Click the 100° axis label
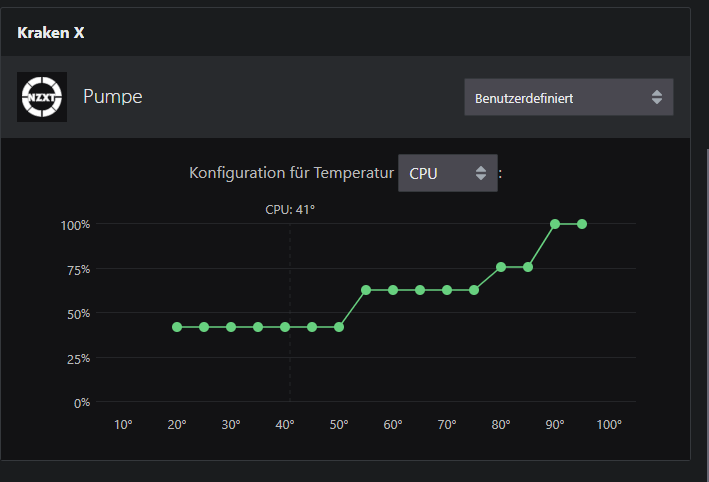Image resolution: width=709 pixels, height=482 pixels. (609, 425)
